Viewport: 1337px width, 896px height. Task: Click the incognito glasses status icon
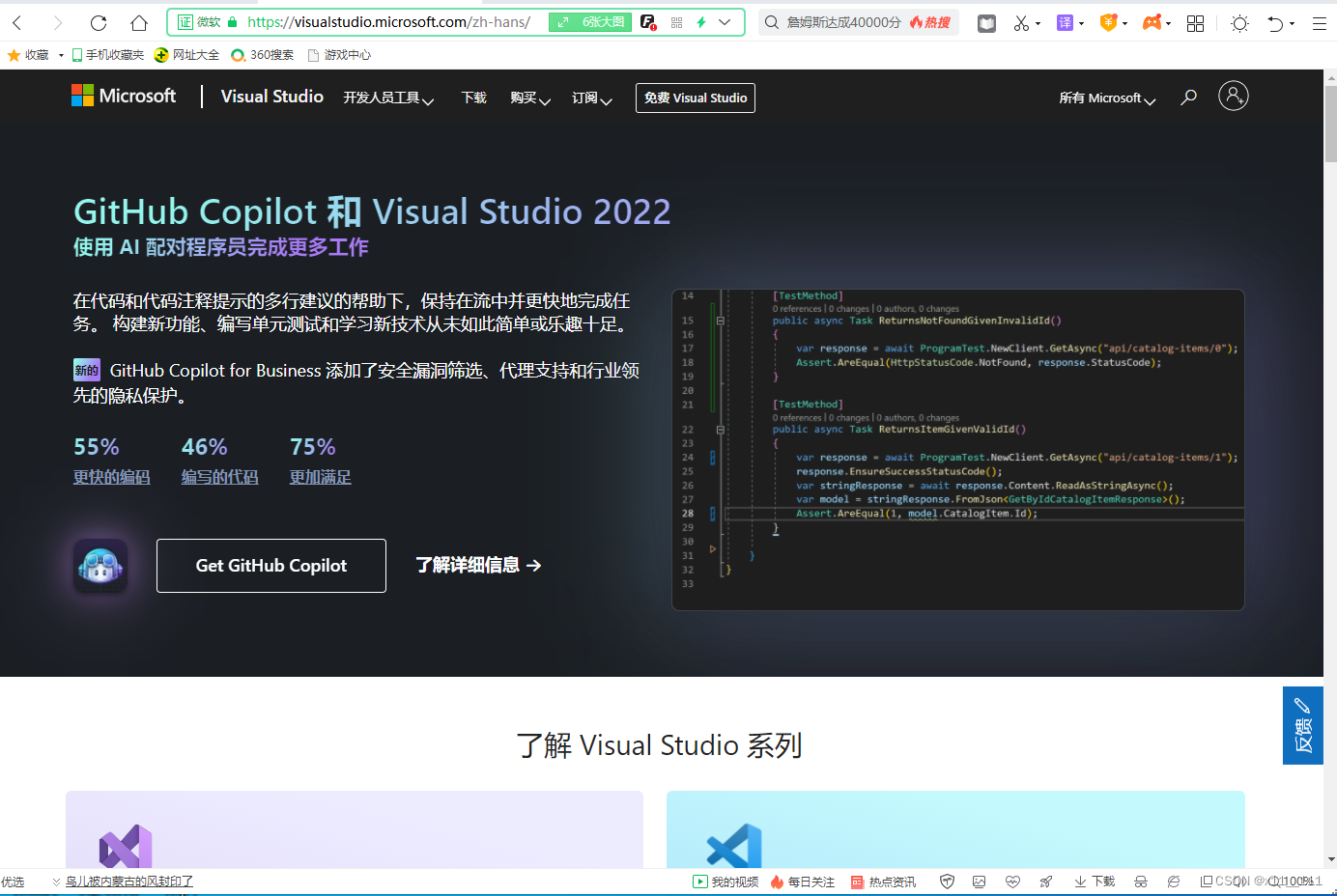click(x=1141, y=882)
